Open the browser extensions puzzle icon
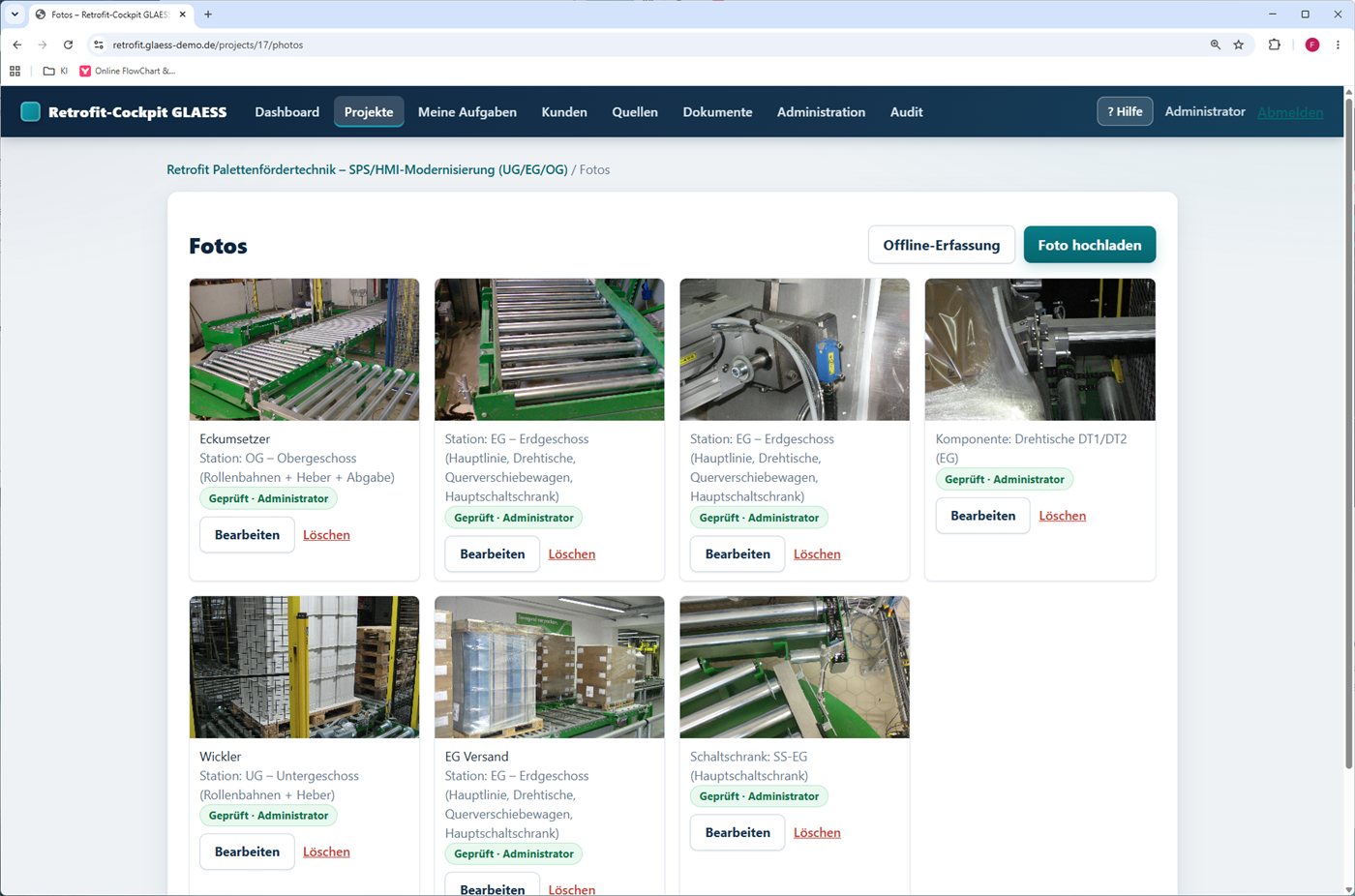This screenshot has width=1355, height=896. [x=1274, y=45]
